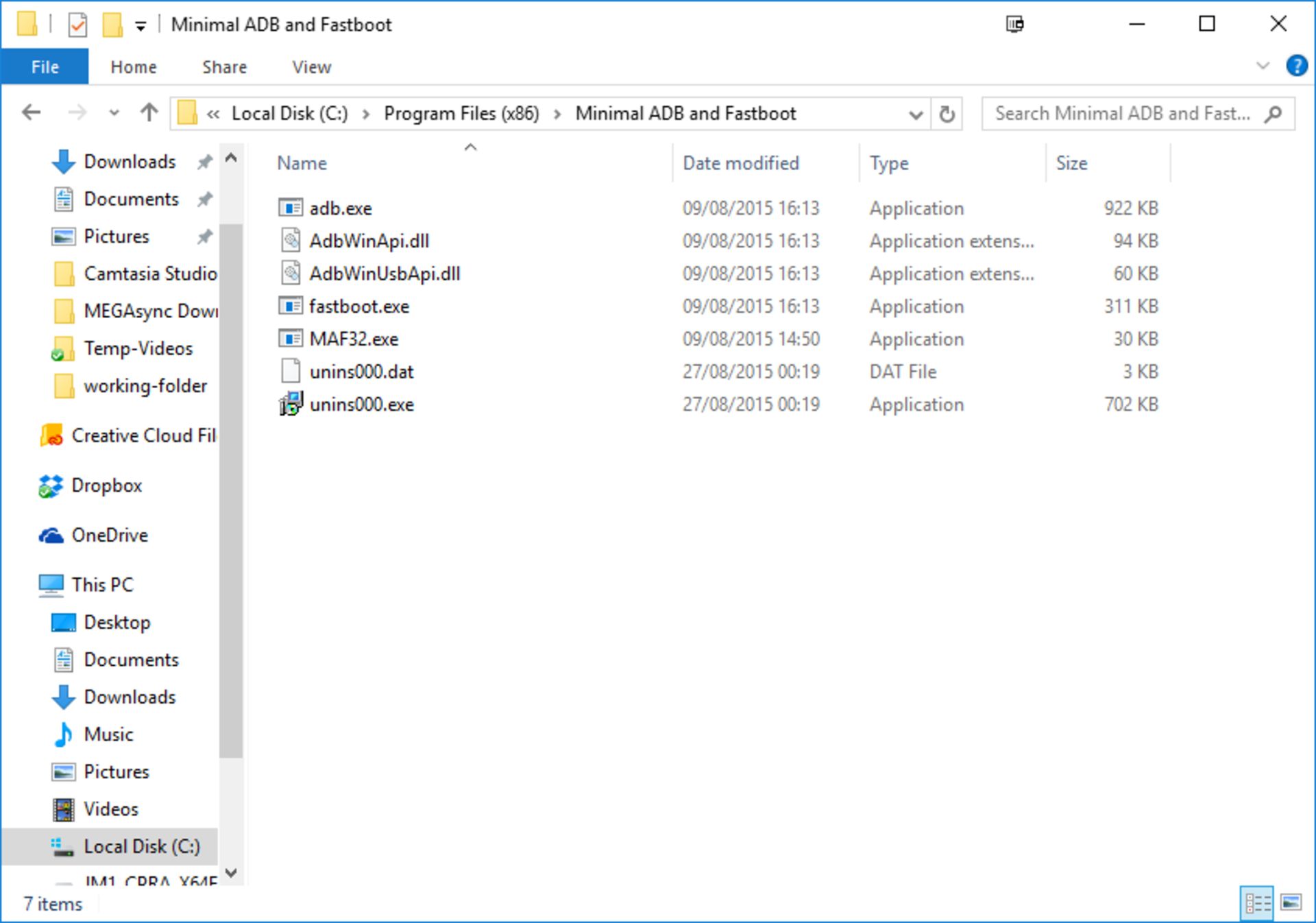The image size is (1316, 923).
Task: Select the fastboot.exe application icon
Action: pos(290,306)
